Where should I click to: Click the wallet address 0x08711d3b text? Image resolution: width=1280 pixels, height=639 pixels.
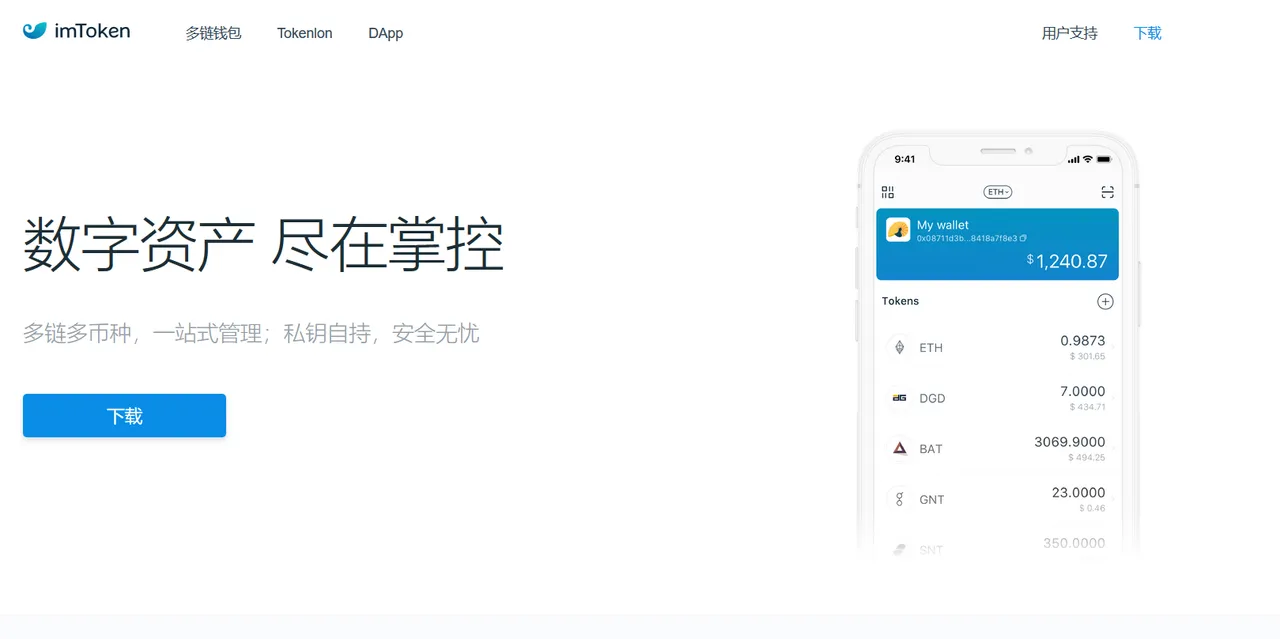coord(966,239)
